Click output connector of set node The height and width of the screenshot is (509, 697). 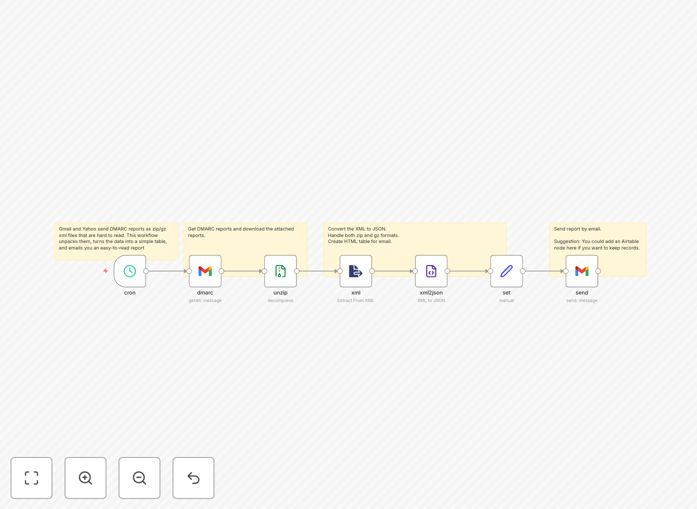coord(523,271)
